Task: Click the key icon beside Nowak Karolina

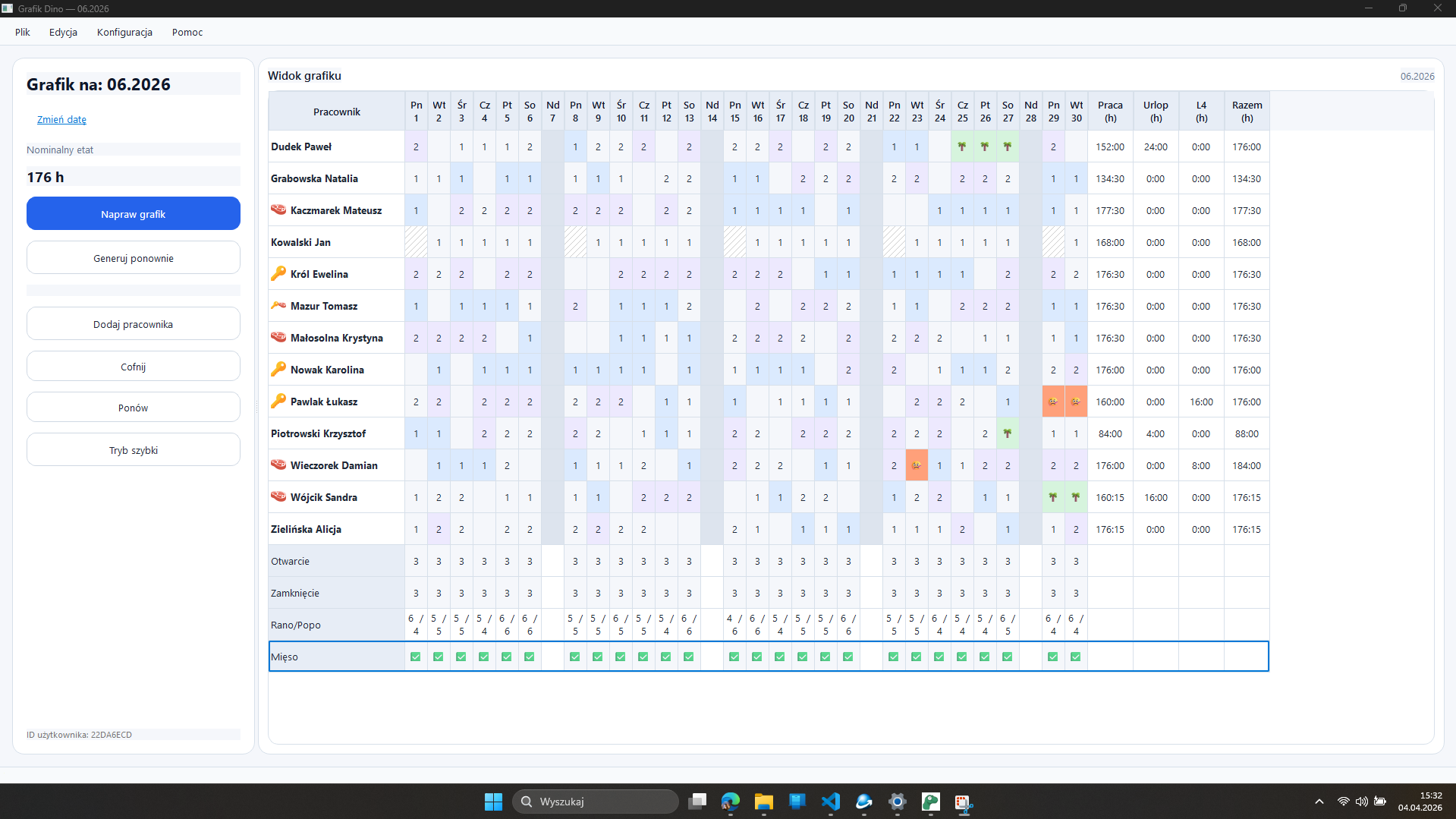Action: (278, 370)
